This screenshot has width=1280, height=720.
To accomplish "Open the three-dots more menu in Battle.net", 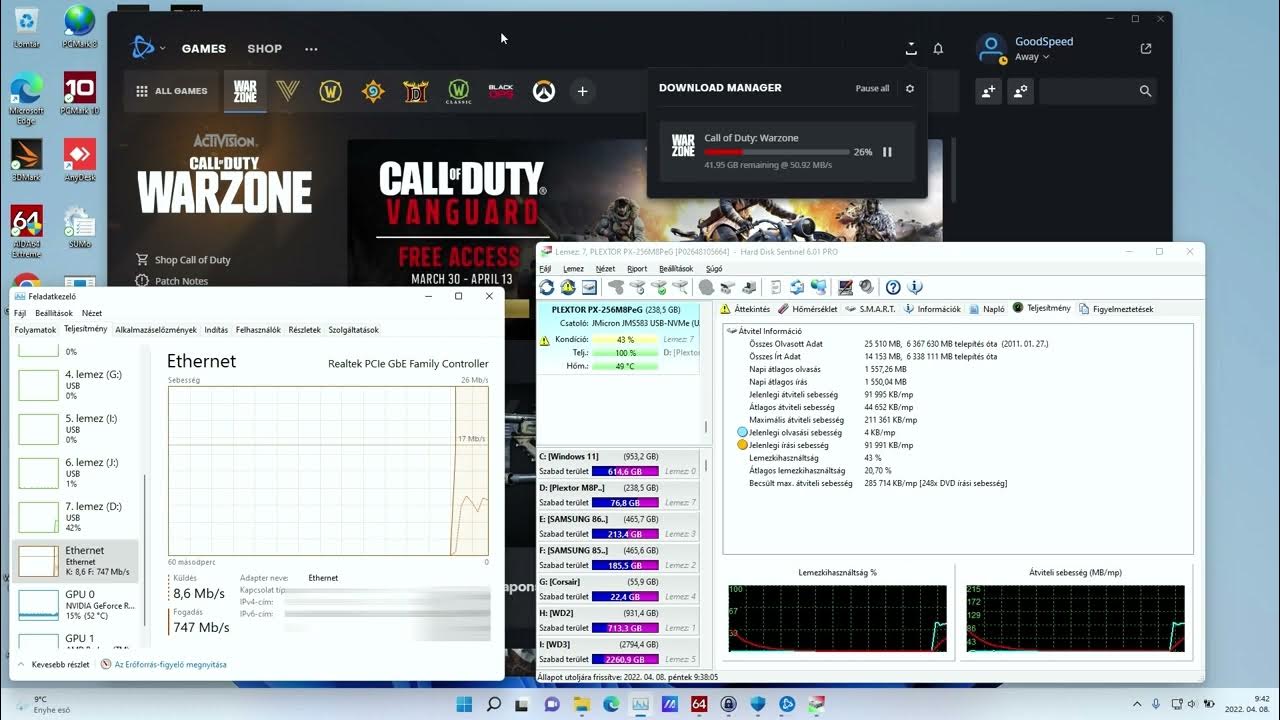I will 311,48.
